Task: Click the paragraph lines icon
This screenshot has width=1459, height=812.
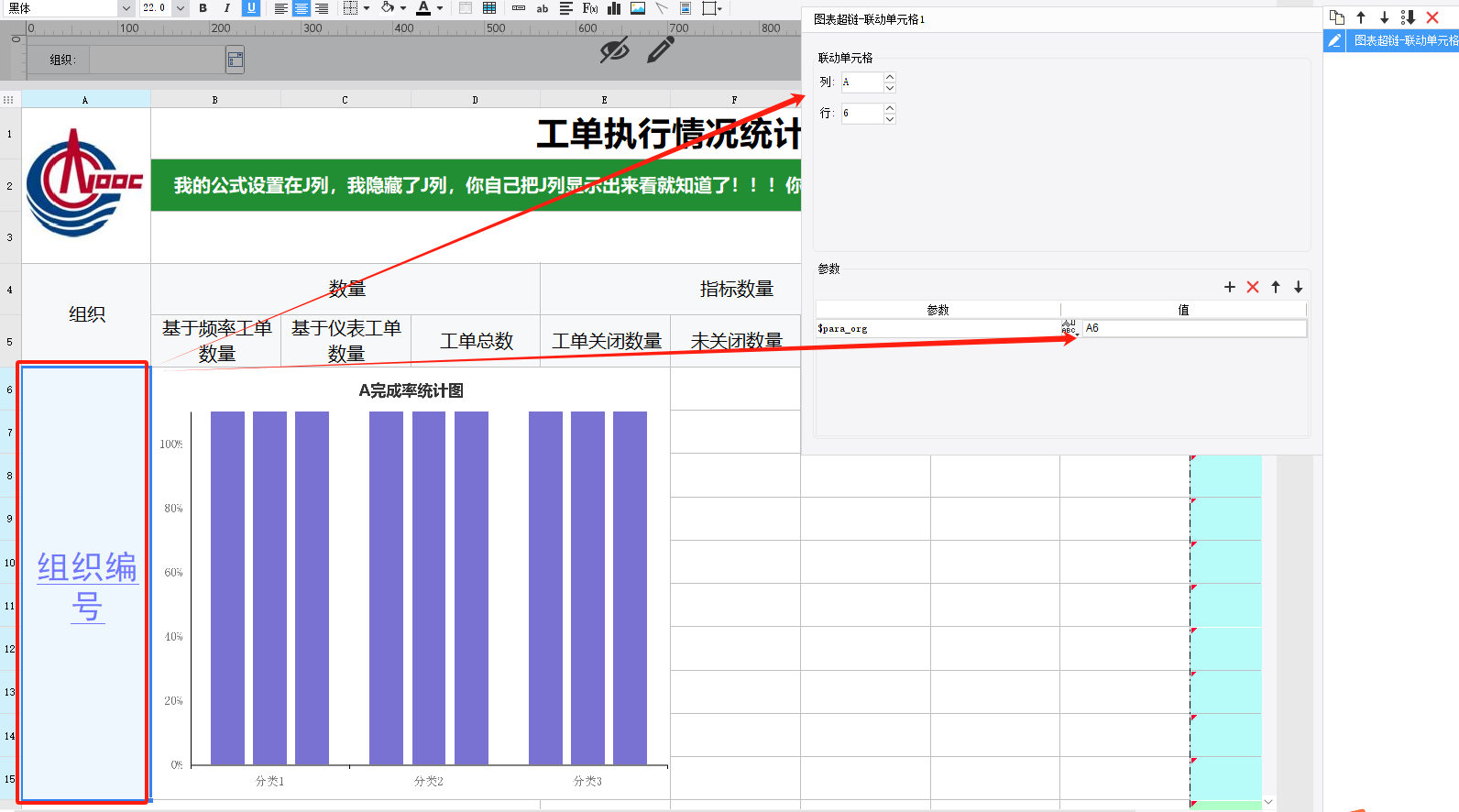Action: click(x=566, y=8)
